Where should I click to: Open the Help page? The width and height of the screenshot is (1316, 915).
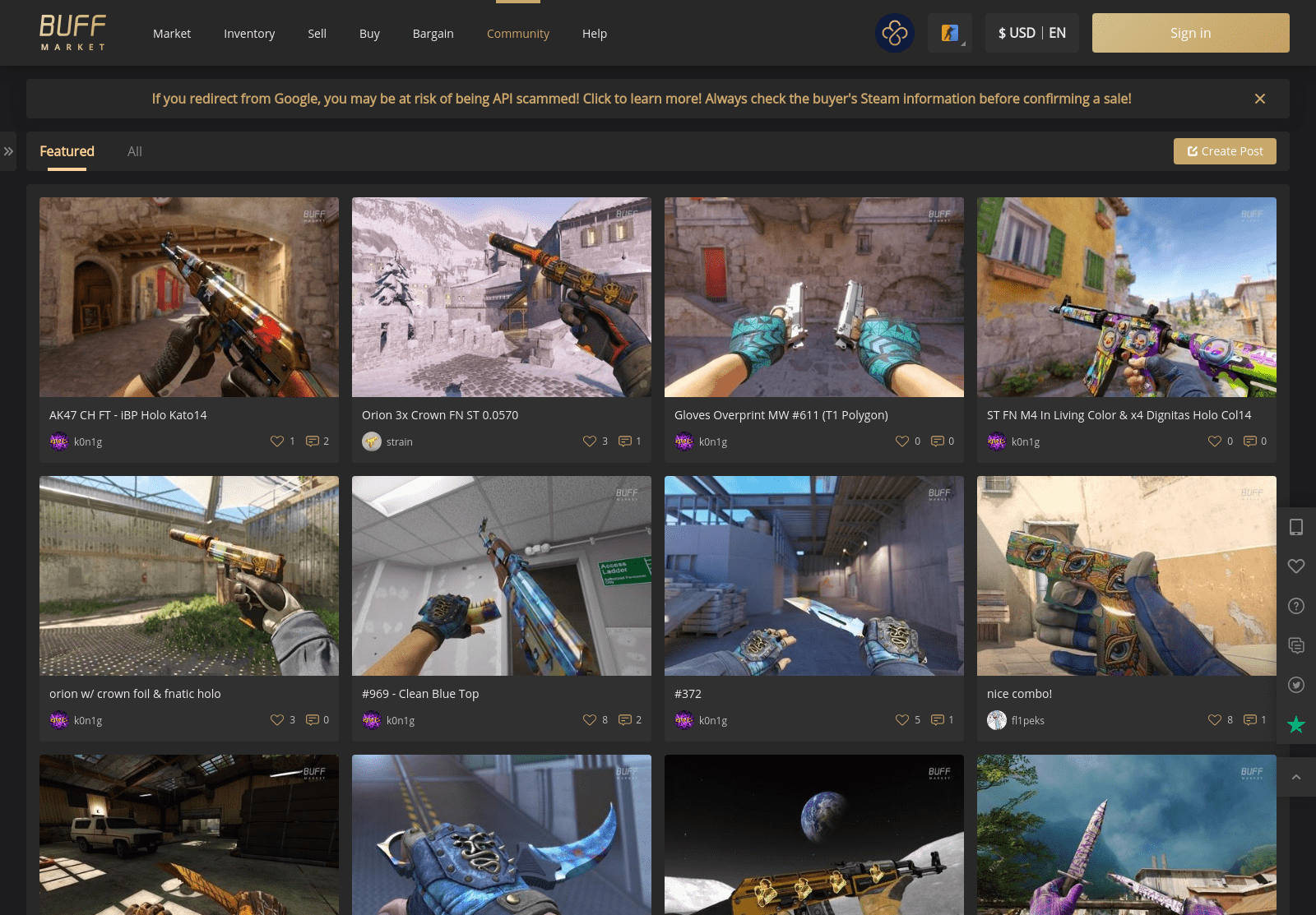tap(595, 34)
